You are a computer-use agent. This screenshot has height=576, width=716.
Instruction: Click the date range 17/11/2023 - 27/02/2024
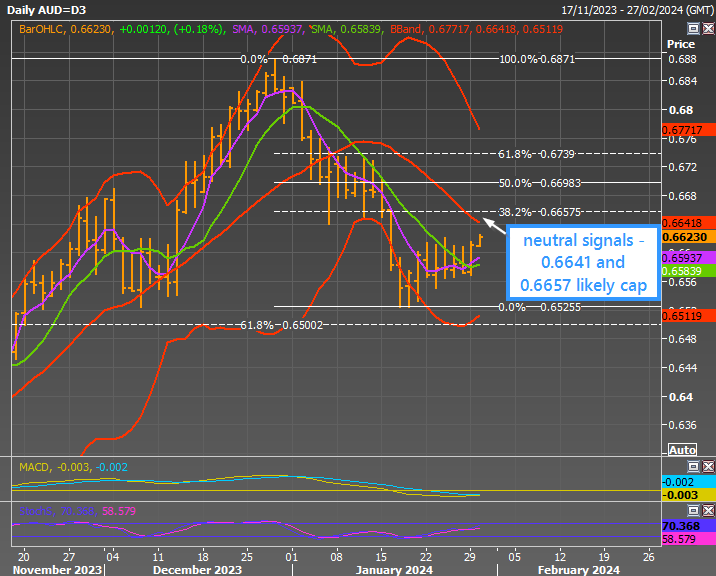[637, 10]
